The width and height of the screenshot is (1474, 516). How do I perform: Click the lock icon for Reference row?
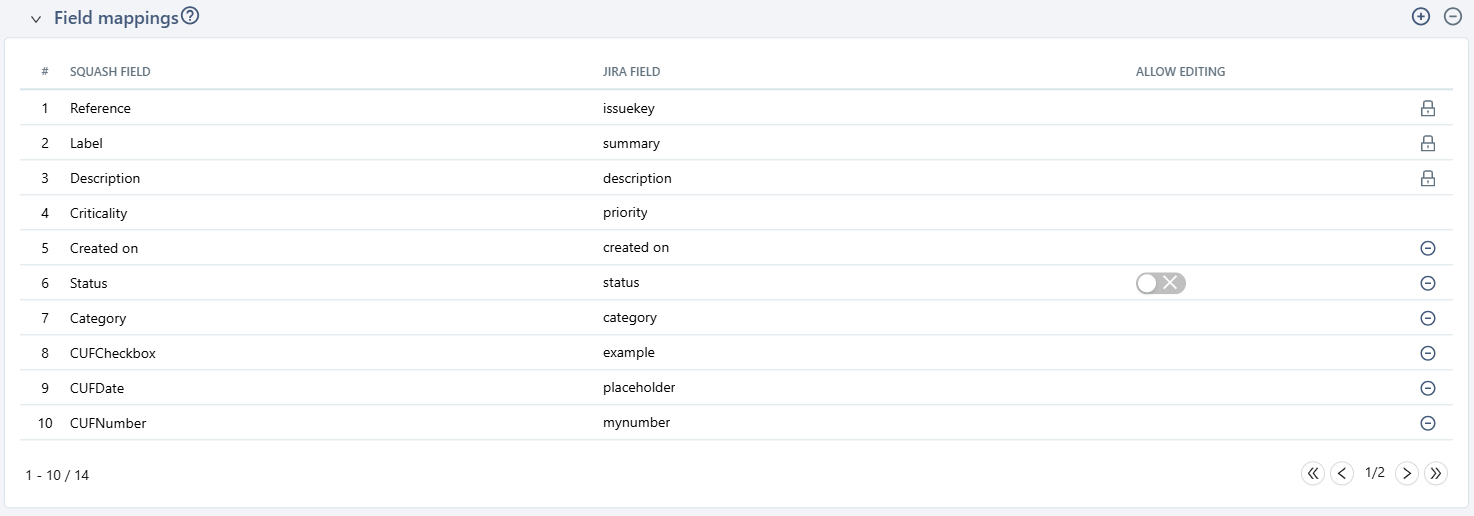[1428, 108]
